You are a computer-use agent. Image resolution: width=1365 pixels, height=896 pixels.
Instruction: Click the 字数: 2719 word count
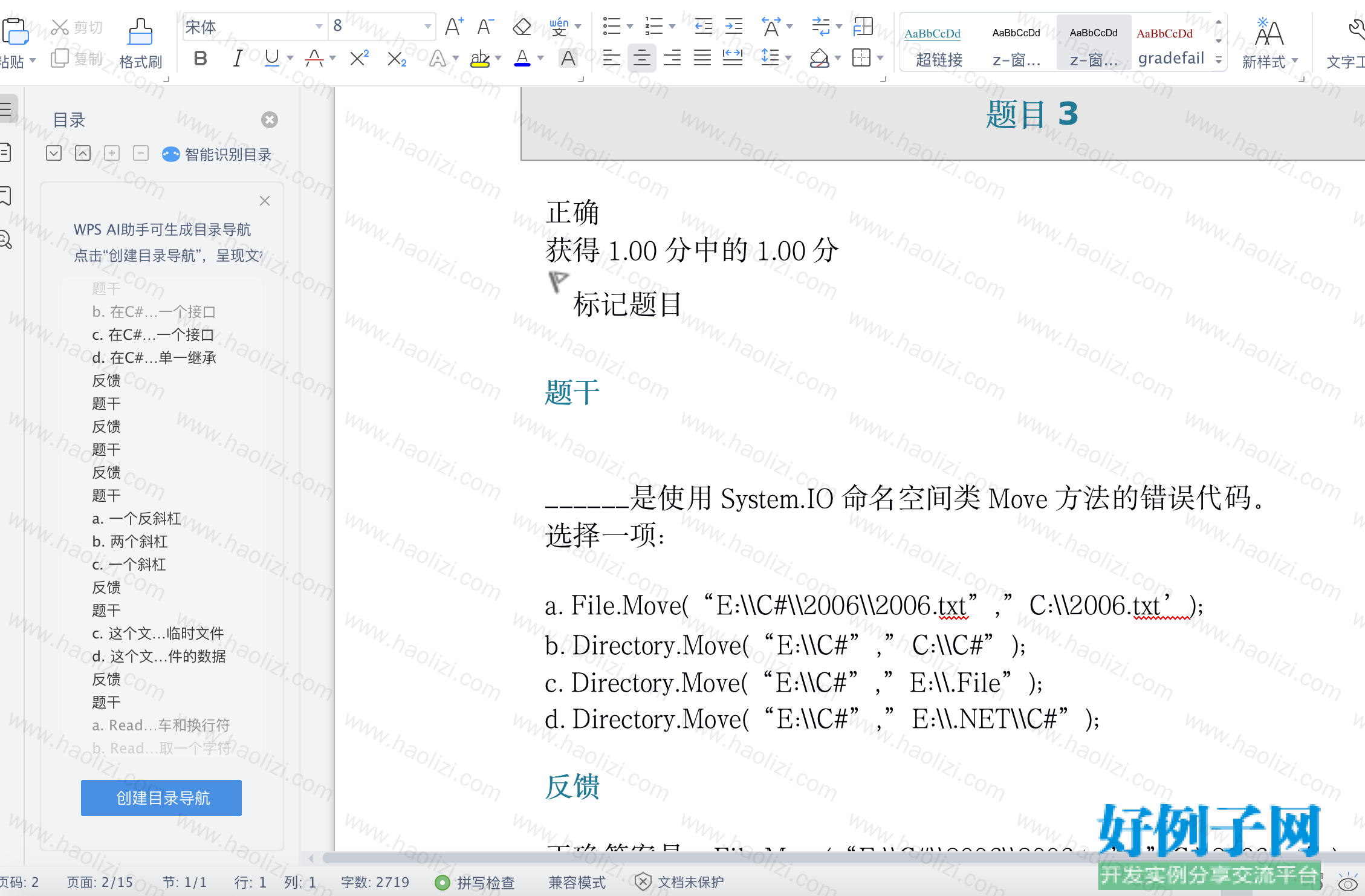pyautogui.click(x=375, y=883)
